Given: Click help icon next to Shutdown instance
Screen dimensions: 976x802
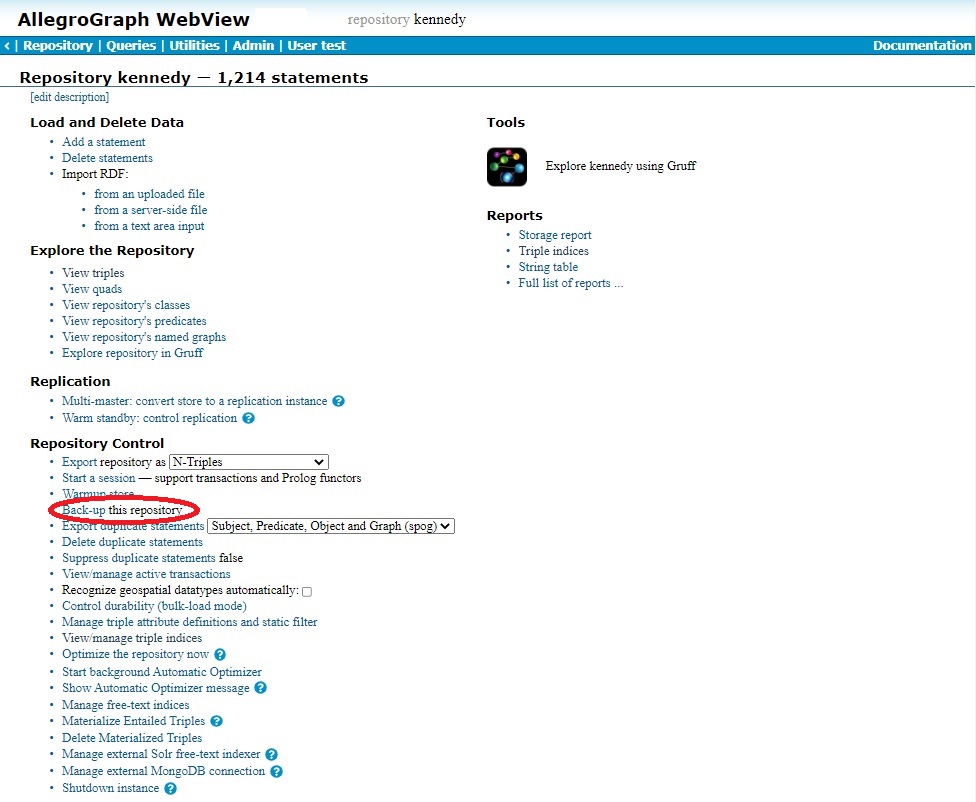Looking at the screenshot, I should 170,789.
